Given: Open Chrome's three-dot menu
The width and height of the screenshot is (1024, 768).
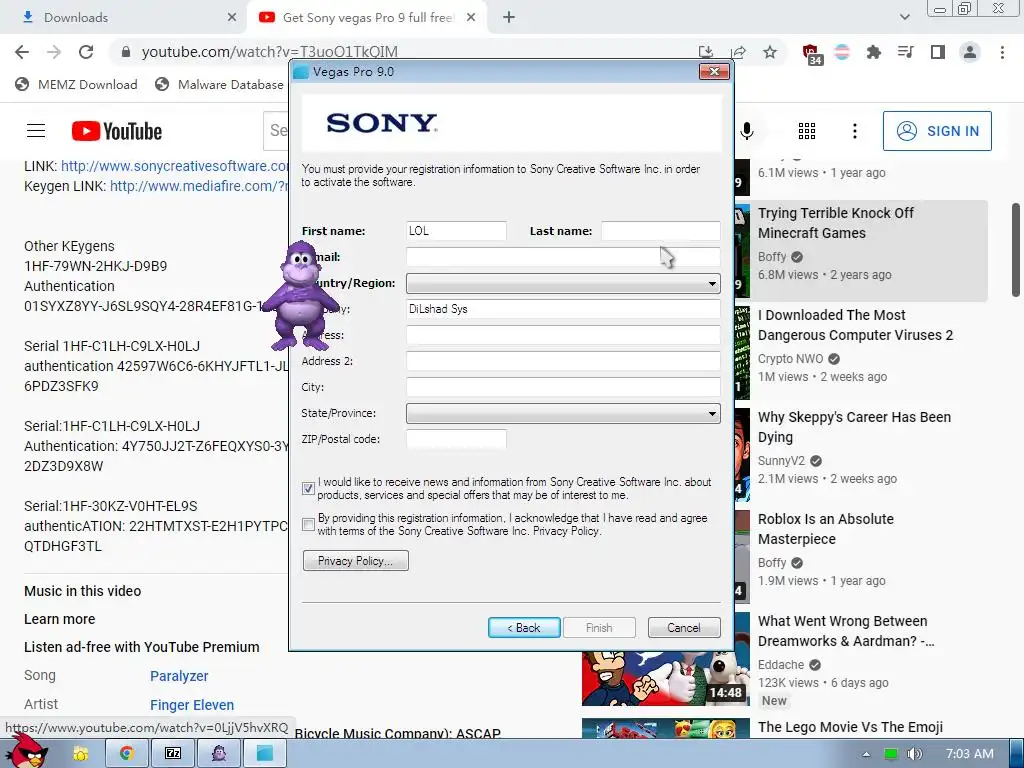Looking at the screenshot, I should [1002, 52].
